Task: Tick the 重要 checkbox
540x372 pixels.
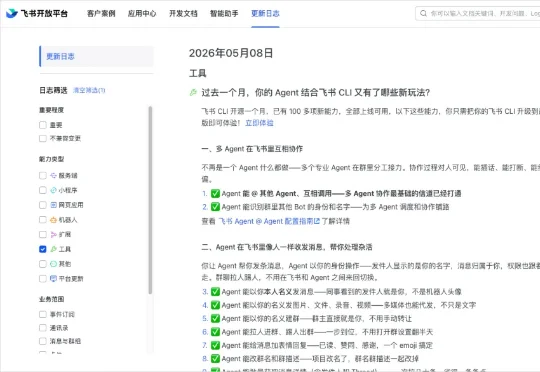Action: [x=43, y=125]
